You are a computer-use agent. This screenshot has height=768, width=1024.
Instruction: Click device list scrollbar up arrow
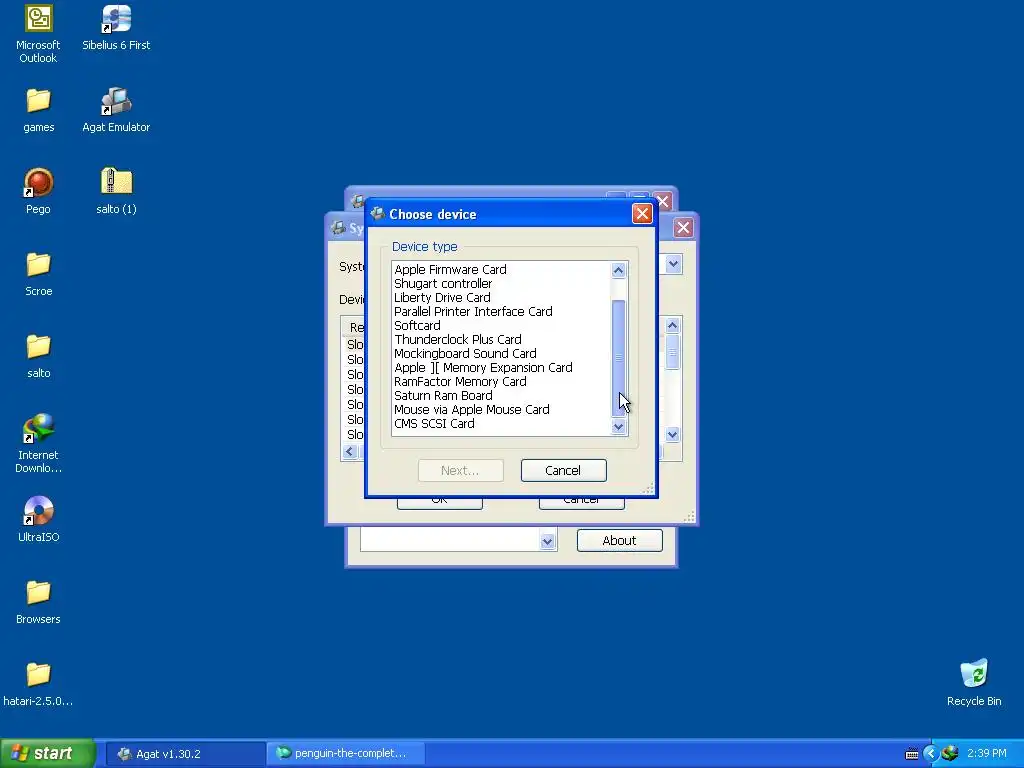point(618,270)
